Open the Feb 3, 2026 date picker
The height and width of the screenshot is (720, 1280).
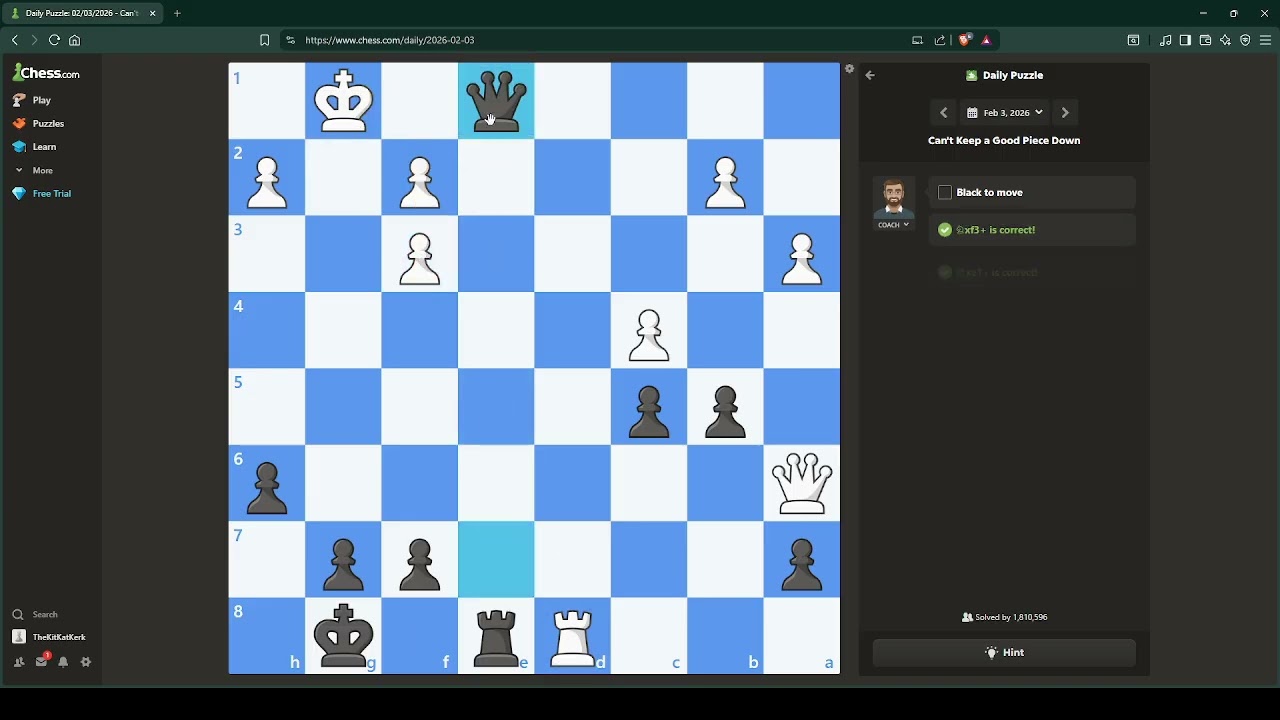tap(1004, 113)
